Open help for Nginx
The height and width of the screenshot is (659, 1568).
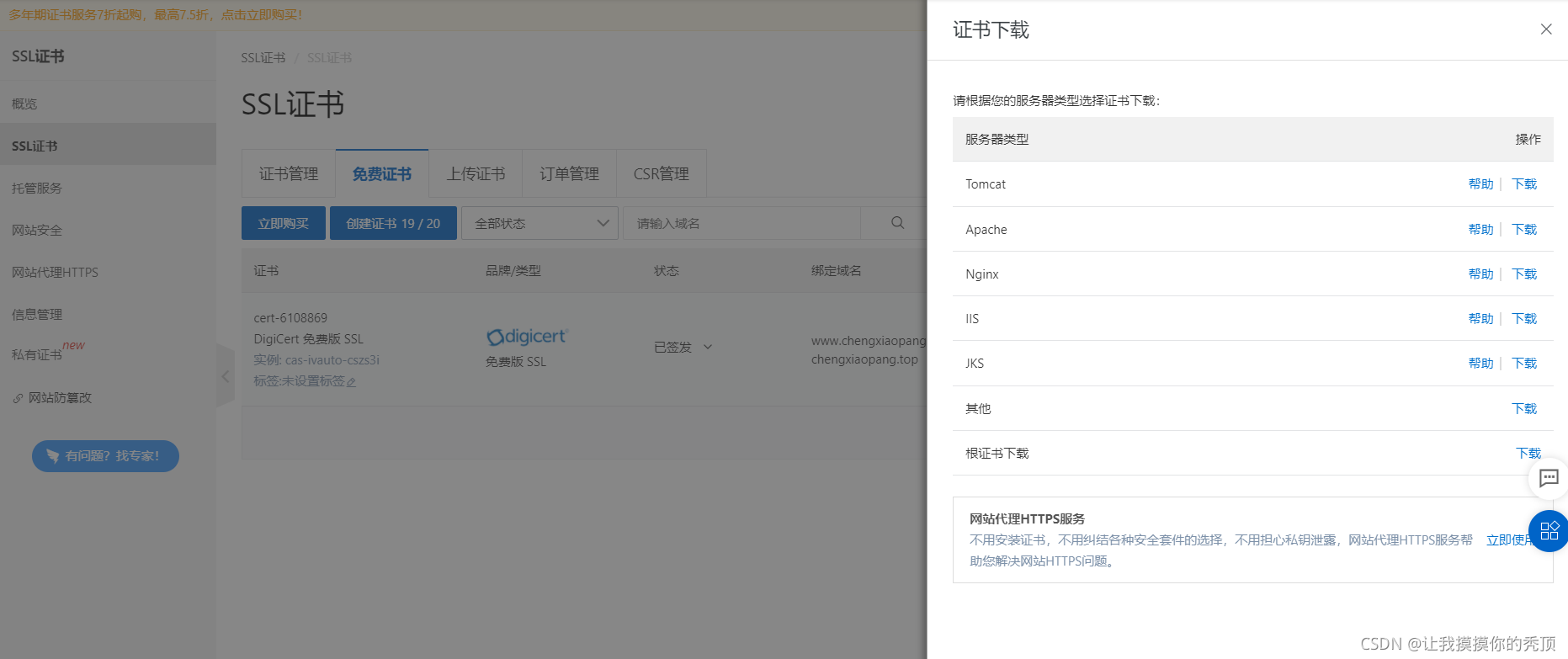click(1480, 274)
